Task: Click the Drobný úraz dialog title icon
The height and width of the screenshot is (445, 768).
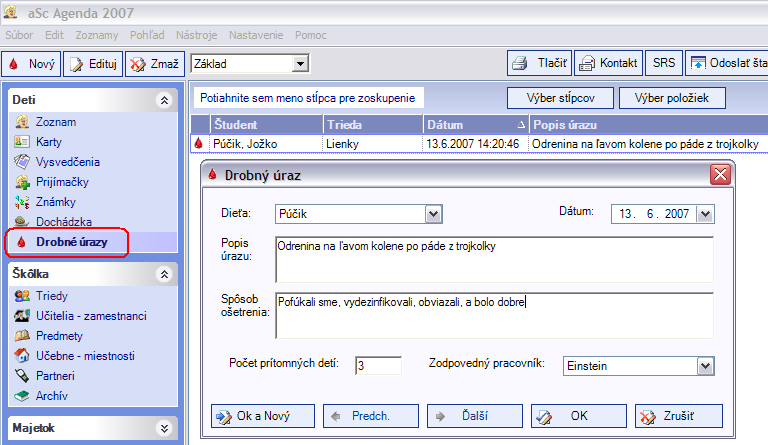Action: (x=212, y=174)
